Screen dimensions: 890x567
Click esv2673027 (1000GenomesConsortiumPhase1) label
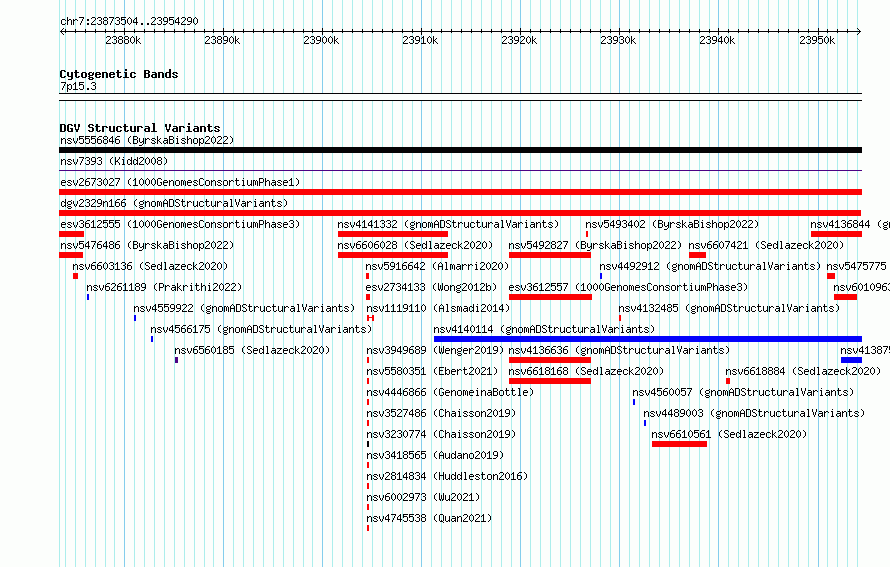point(180,182)
